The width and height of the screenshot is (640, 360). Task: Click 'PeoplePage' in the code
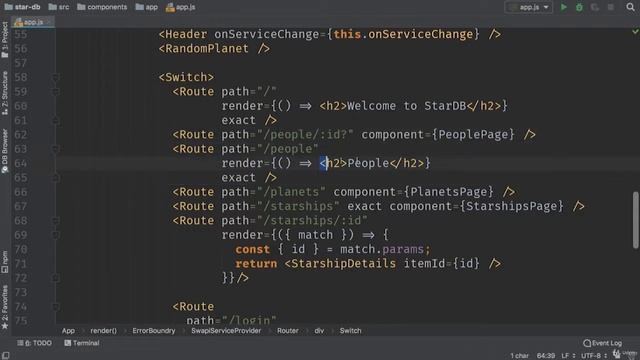point(473,135)
